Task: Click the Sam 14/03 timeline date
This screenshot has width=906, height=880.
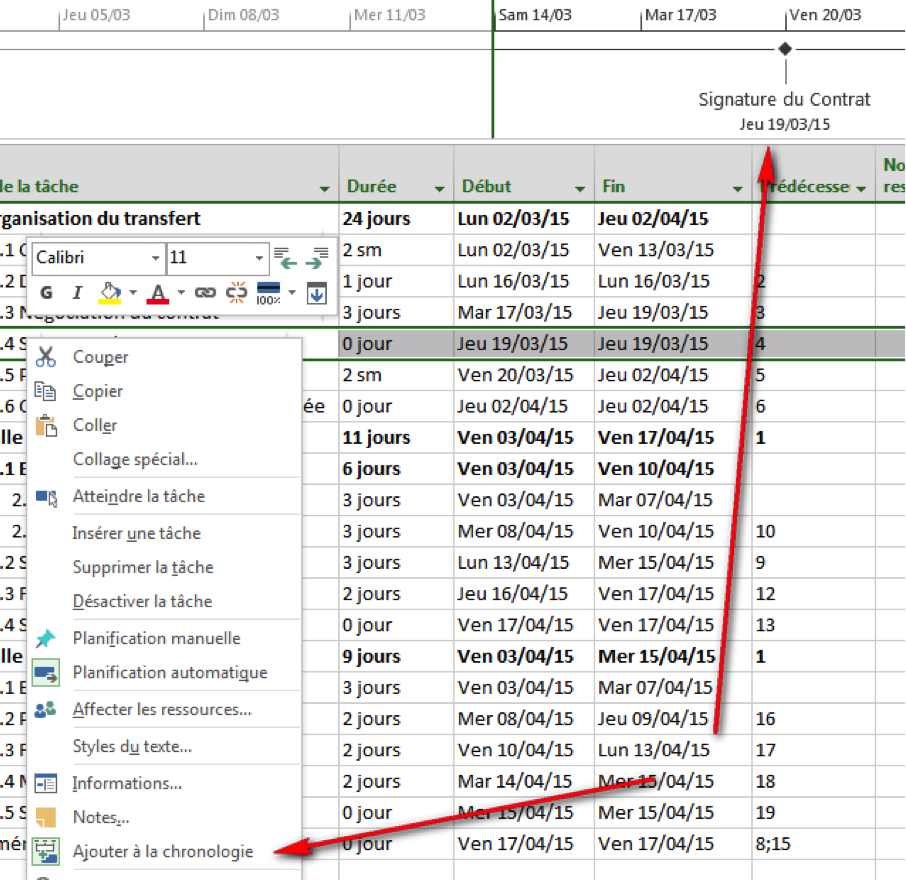Action: (535, 15)
